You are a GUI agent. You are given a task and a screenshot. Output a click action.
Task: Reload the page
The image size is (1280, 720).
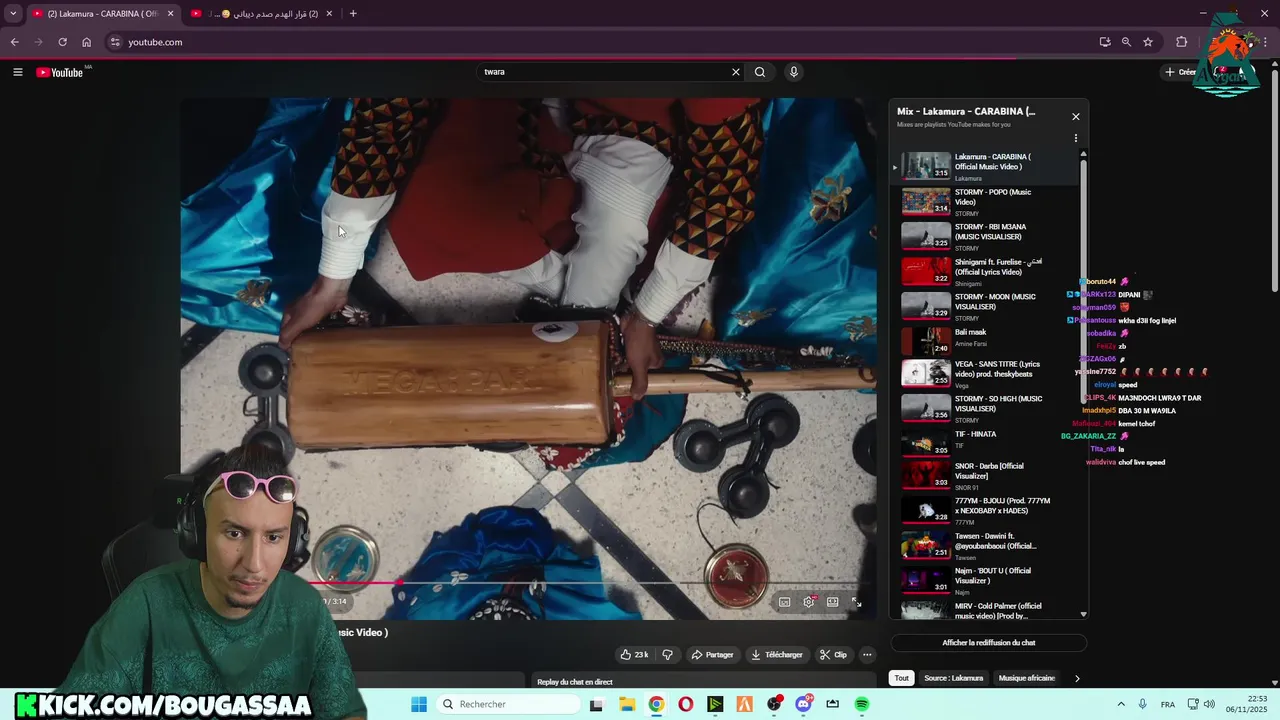point(62,42)
